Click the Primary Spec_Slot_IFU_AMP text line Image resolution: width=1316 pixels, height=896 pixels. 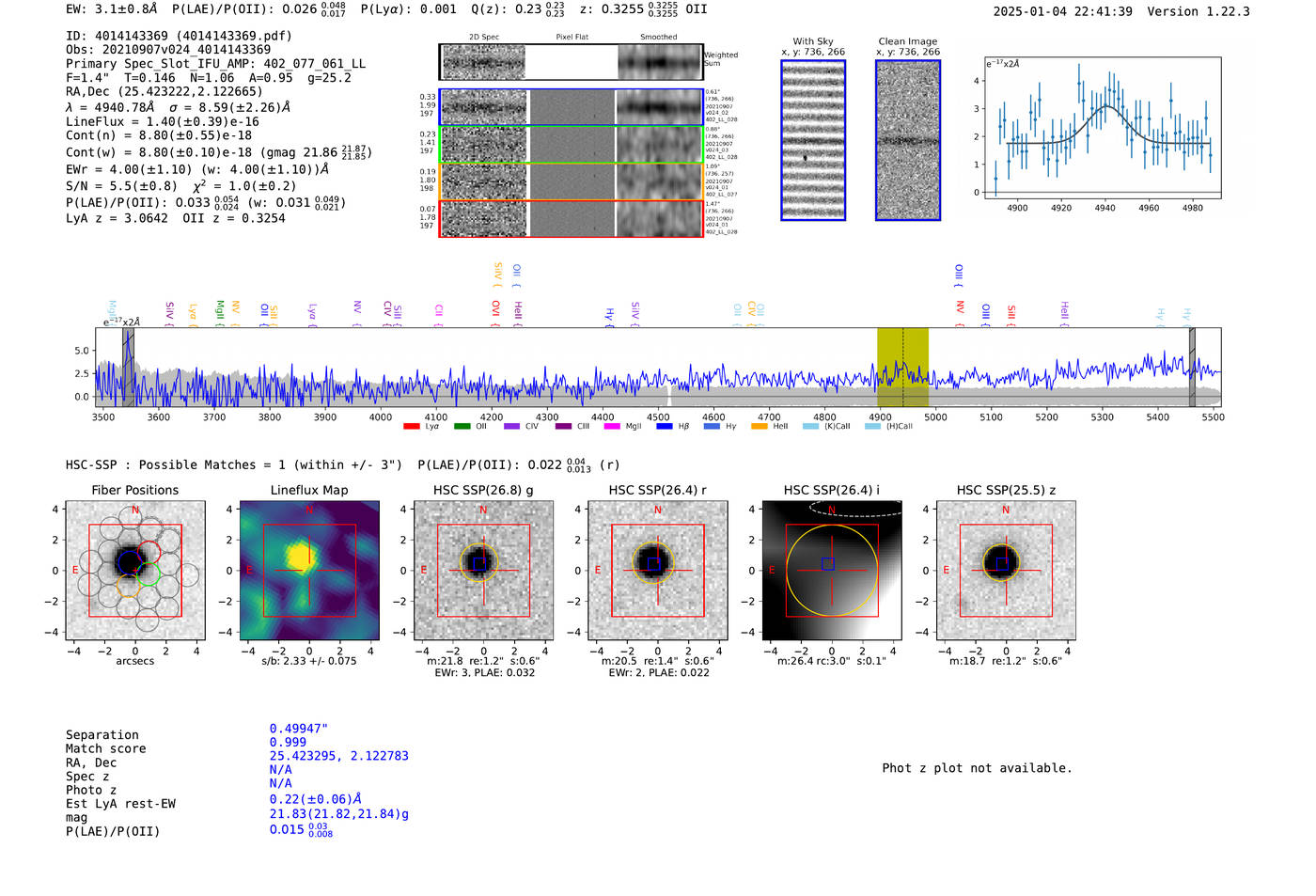(x=216, y=64)
